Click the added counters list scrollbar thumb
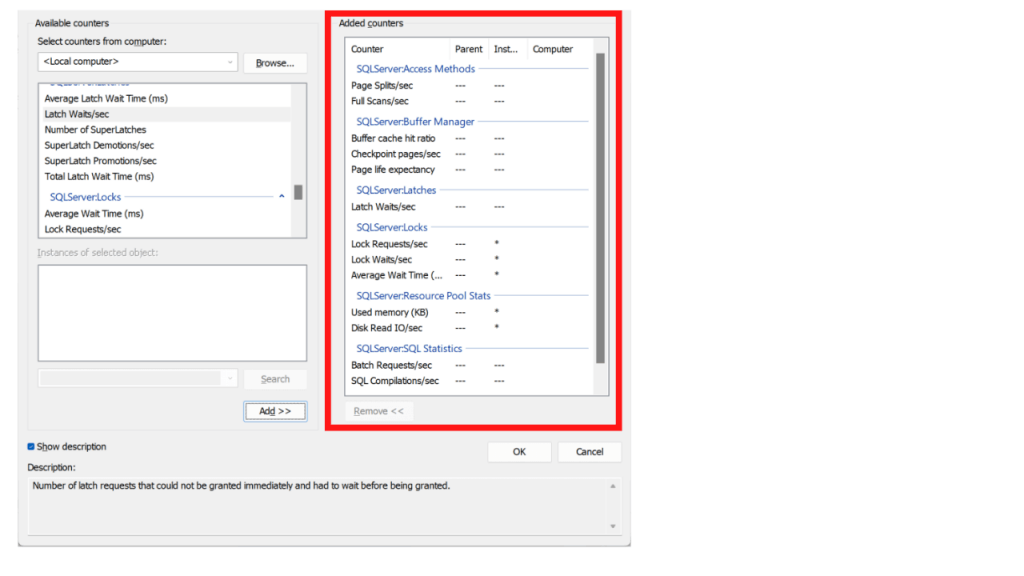This screenshot has height=576, width=1024. pos(600,208)
